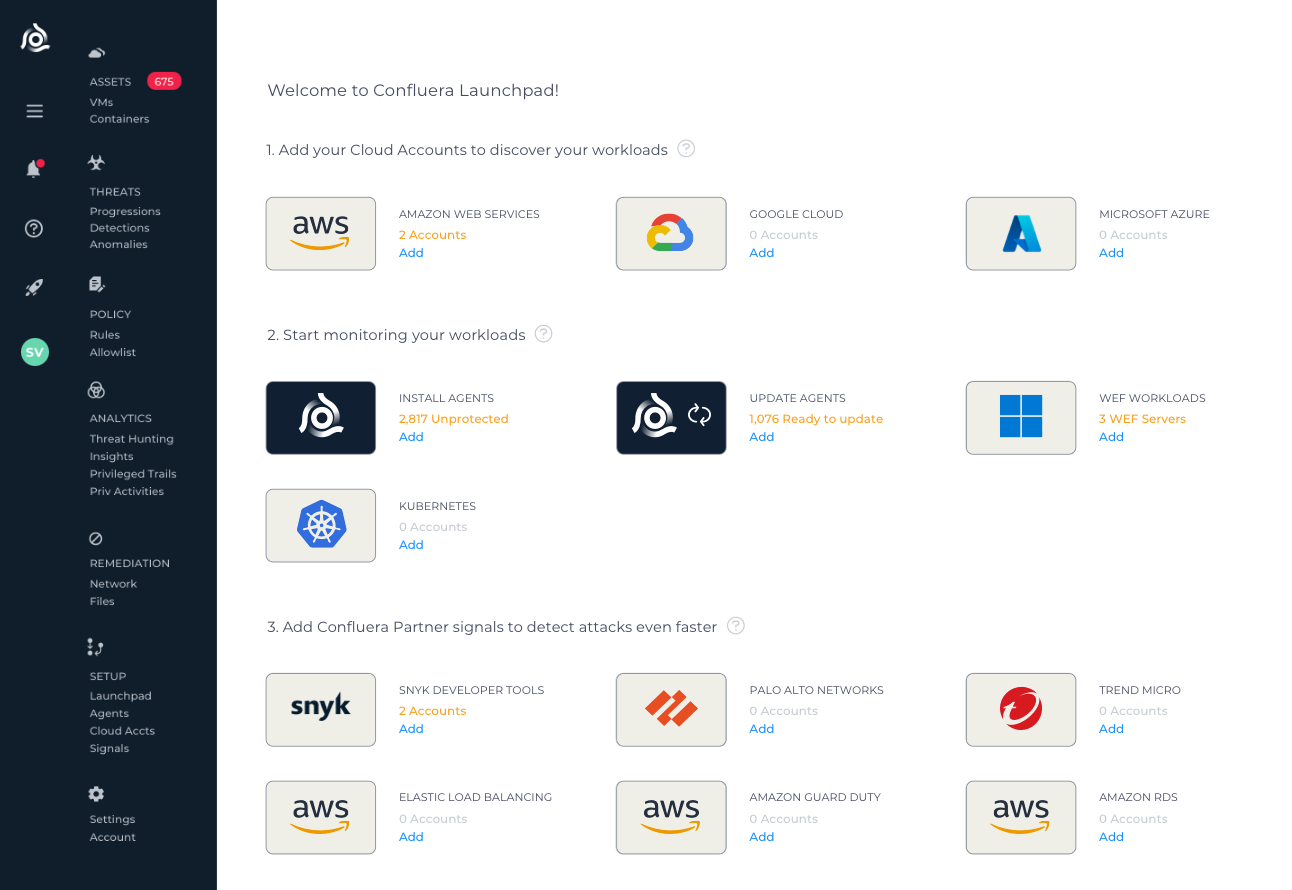Screen dimensions: 1292x890
Task: Select the Snyk logo tile
Action: (321, 710)
